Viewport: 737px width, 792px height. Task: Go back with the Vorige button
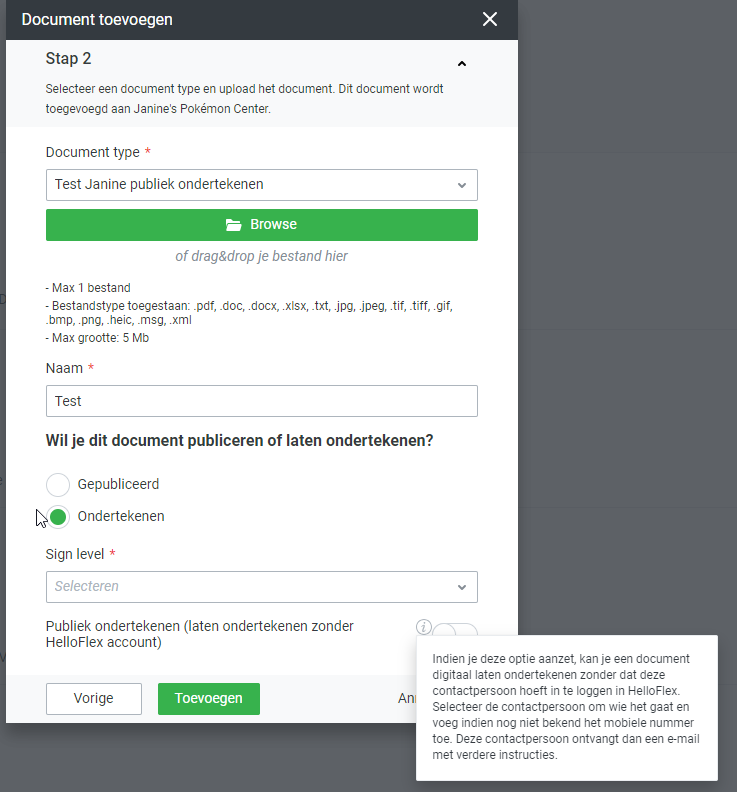click(x=93, y=699)
